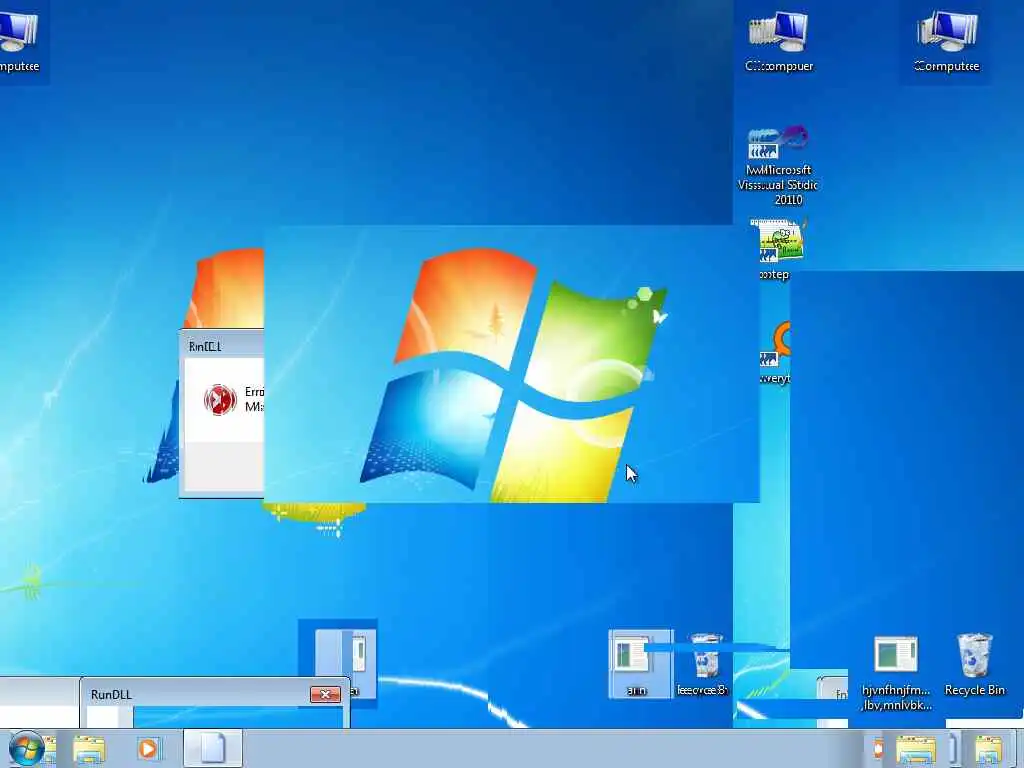Open the cut-off Computer icon at left edge
1024x768 pixels.
coord(20,42)
